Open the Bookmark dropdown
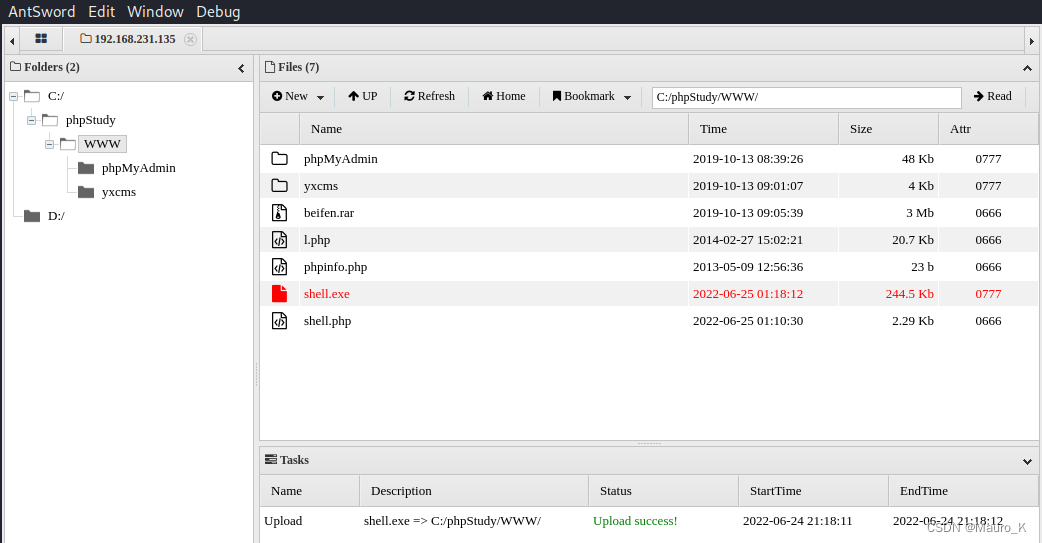The height and width of the screenshot is (543, 1042). (591, 96)
